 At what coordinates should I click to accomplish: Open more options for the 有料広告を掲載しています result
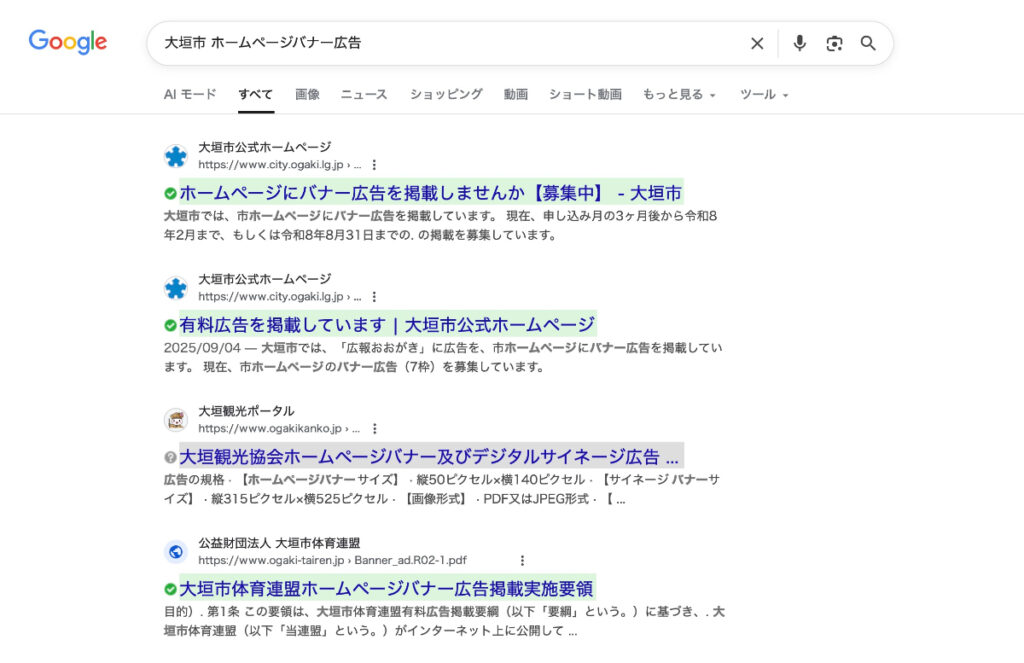tap(374, 297)
